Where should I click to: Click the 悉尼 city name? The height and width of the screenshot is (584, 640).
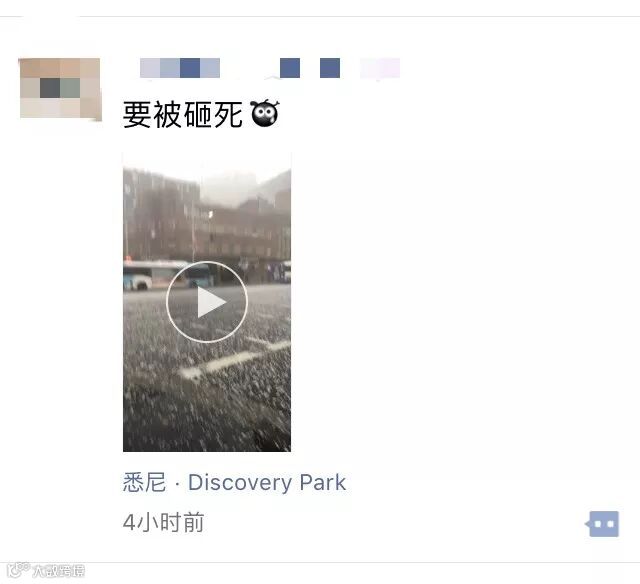144,482
